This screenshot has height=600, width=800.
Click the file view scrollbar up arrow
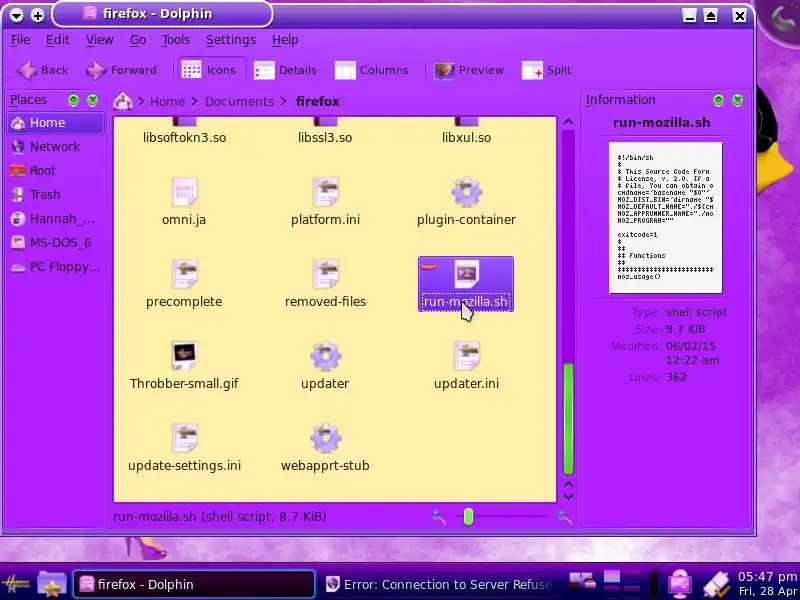coord(568,122)
